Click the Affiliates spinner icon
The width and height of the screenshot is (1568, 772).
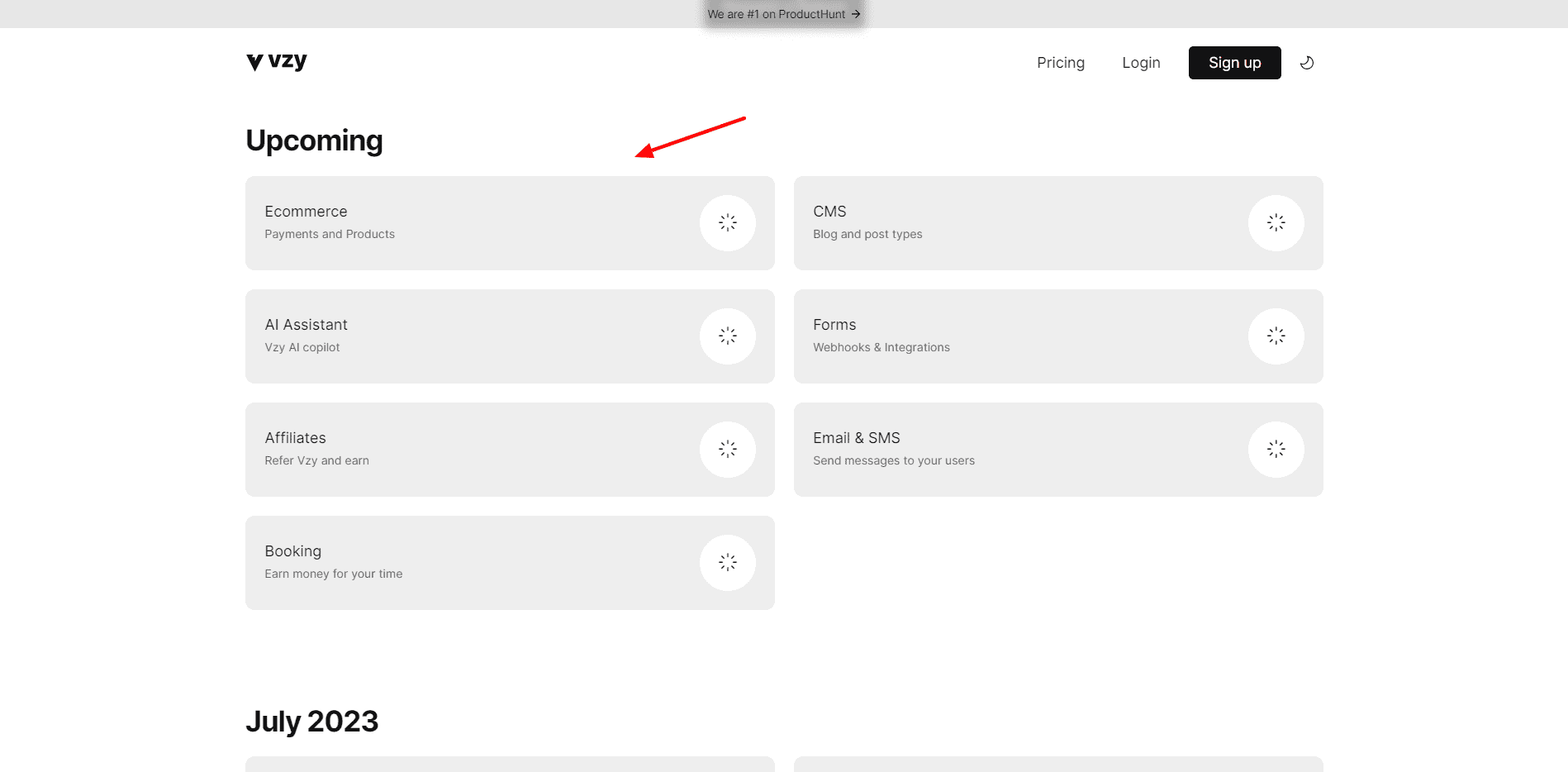[x=728, y=450]
